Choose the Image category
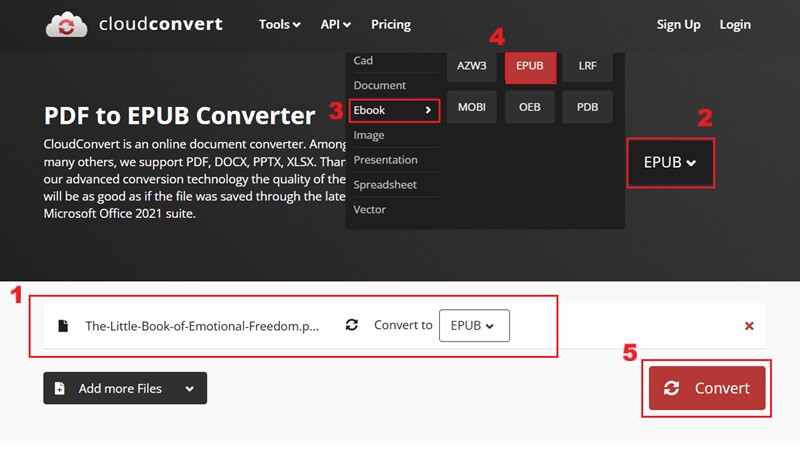 369,135
